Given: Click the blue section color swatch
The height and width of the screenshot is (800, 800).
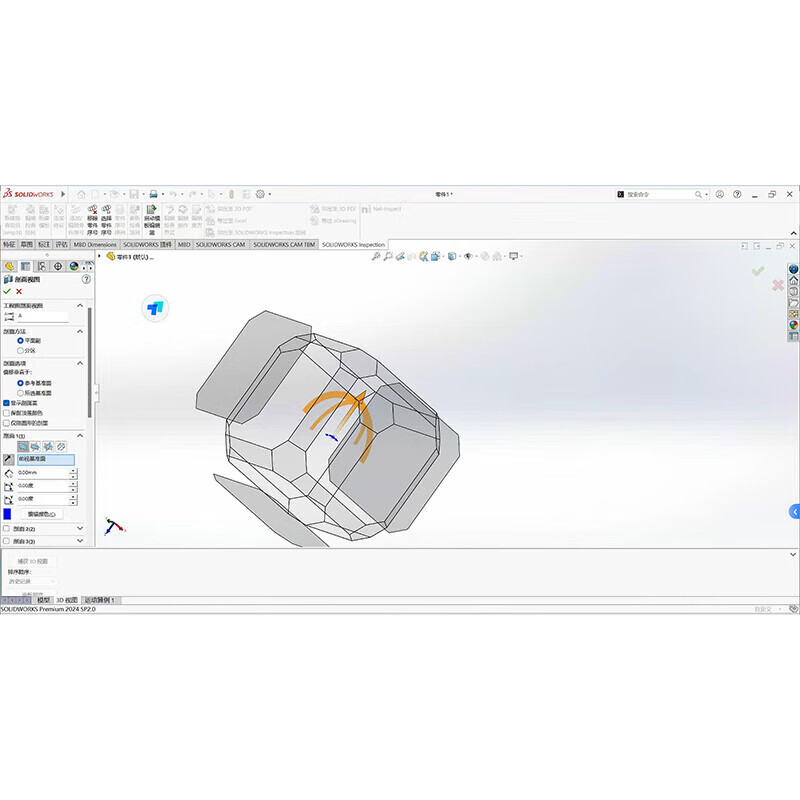Looking at the screenshot, I should point(7,513).
